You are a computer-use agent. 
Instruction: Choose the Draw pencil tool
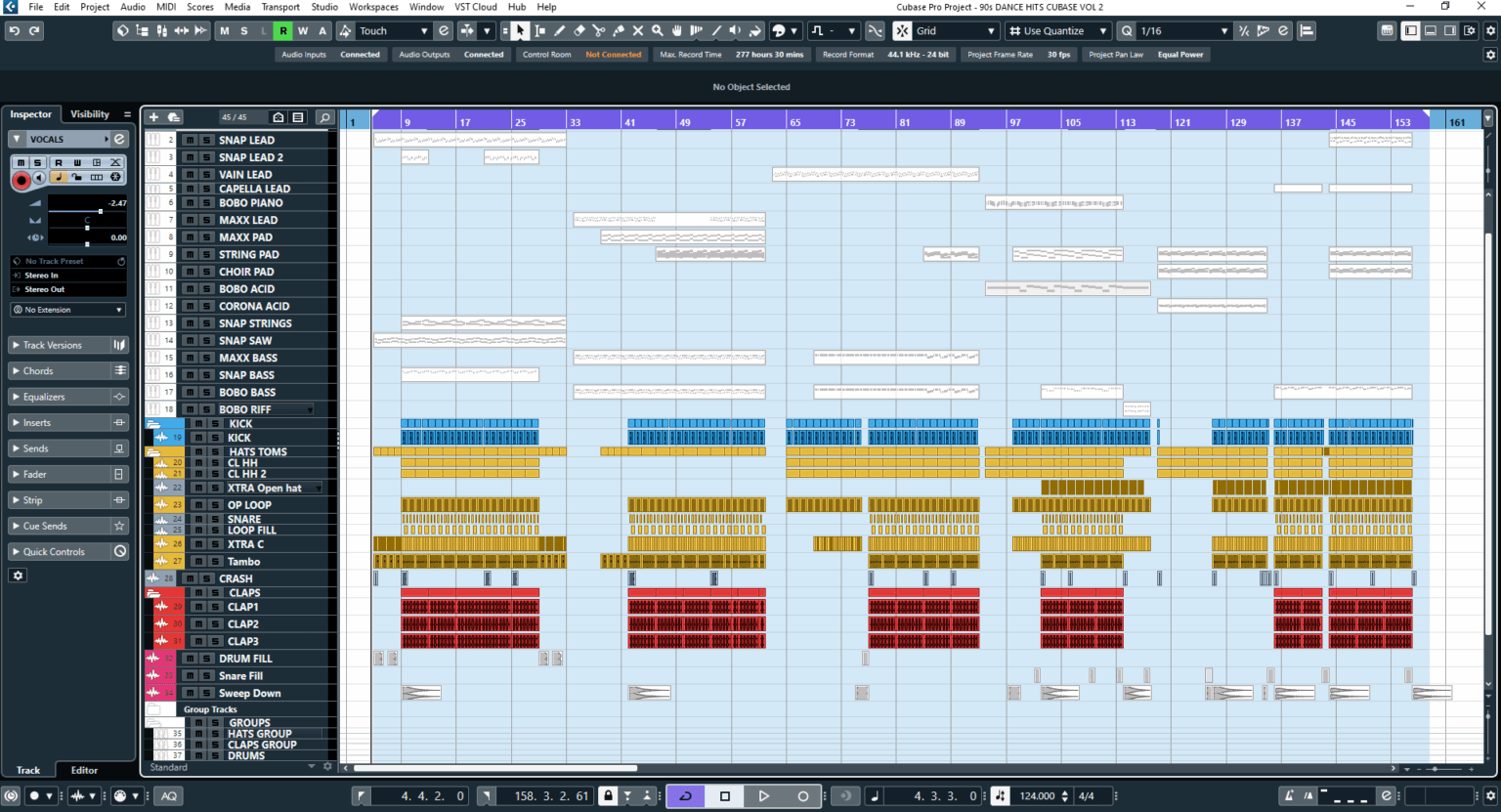coord(559,30)
